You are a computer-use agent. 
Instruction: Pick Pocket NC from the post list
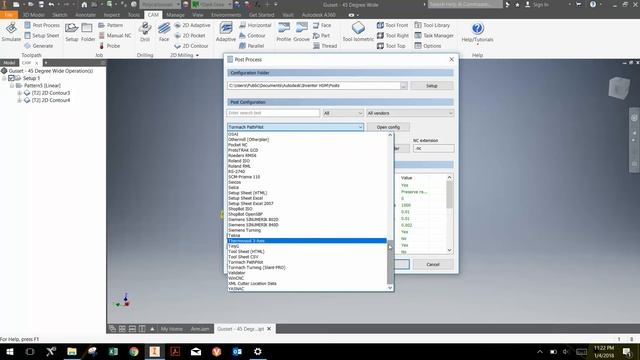coord(307,144)
